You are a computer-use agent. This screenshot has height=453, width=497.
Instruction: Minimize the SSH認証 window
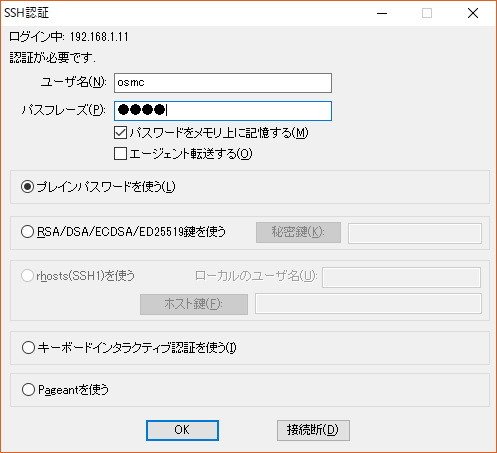tap(382, 13)
